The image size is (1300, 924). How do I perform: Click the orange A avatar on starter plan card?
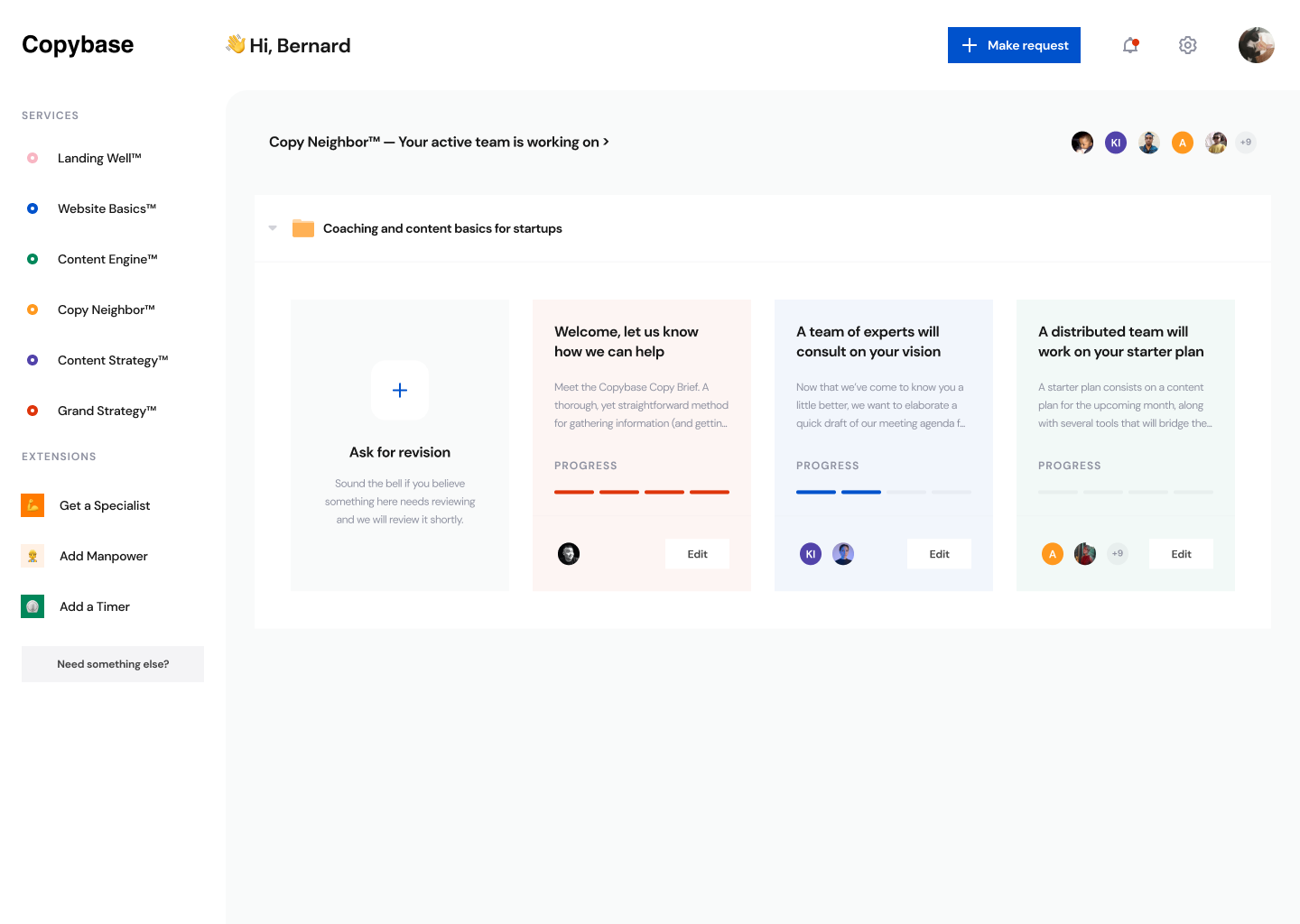point(1053,554)
